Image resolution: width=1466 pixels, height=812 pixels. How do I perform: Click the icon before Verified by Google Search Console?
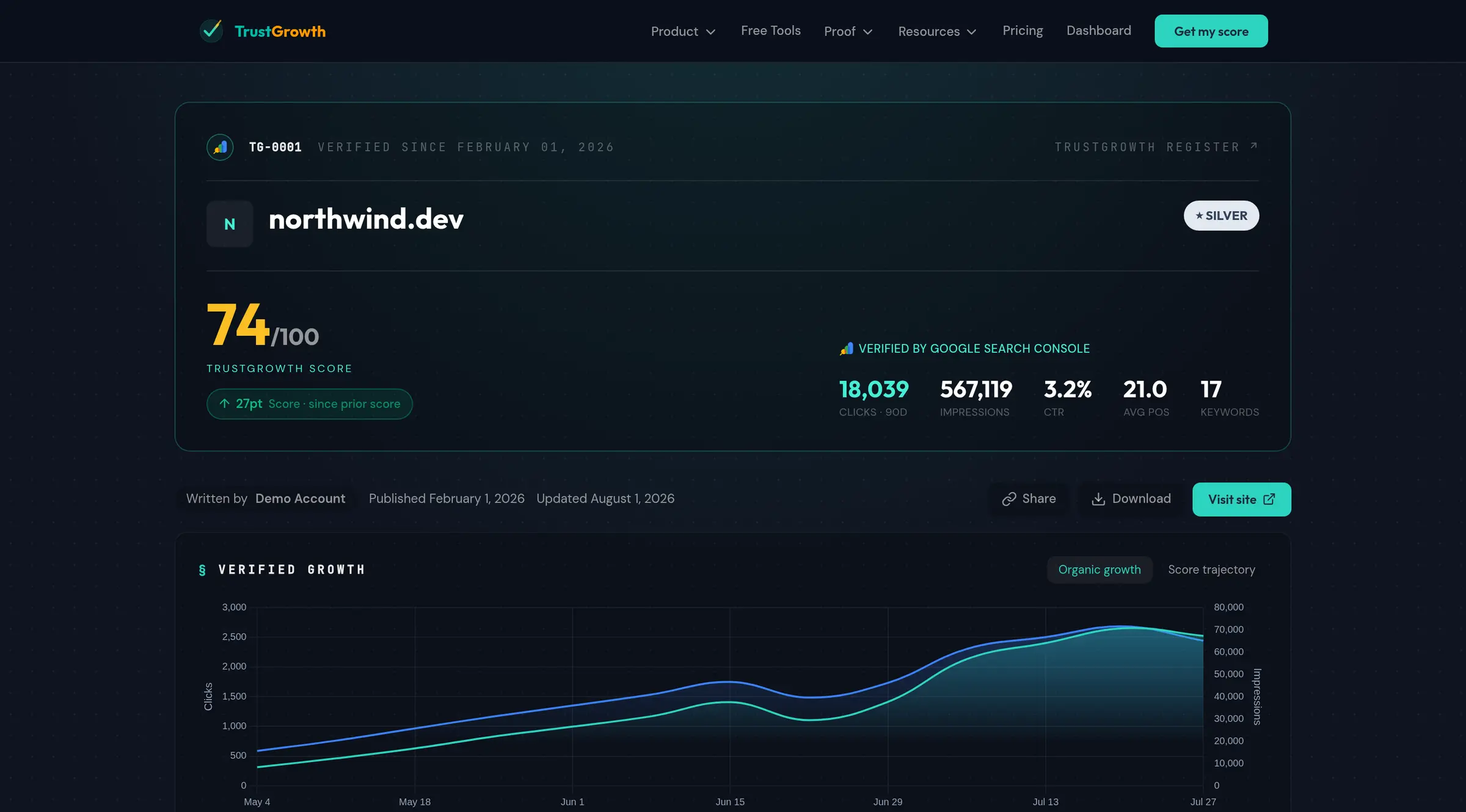pos(846,349)
